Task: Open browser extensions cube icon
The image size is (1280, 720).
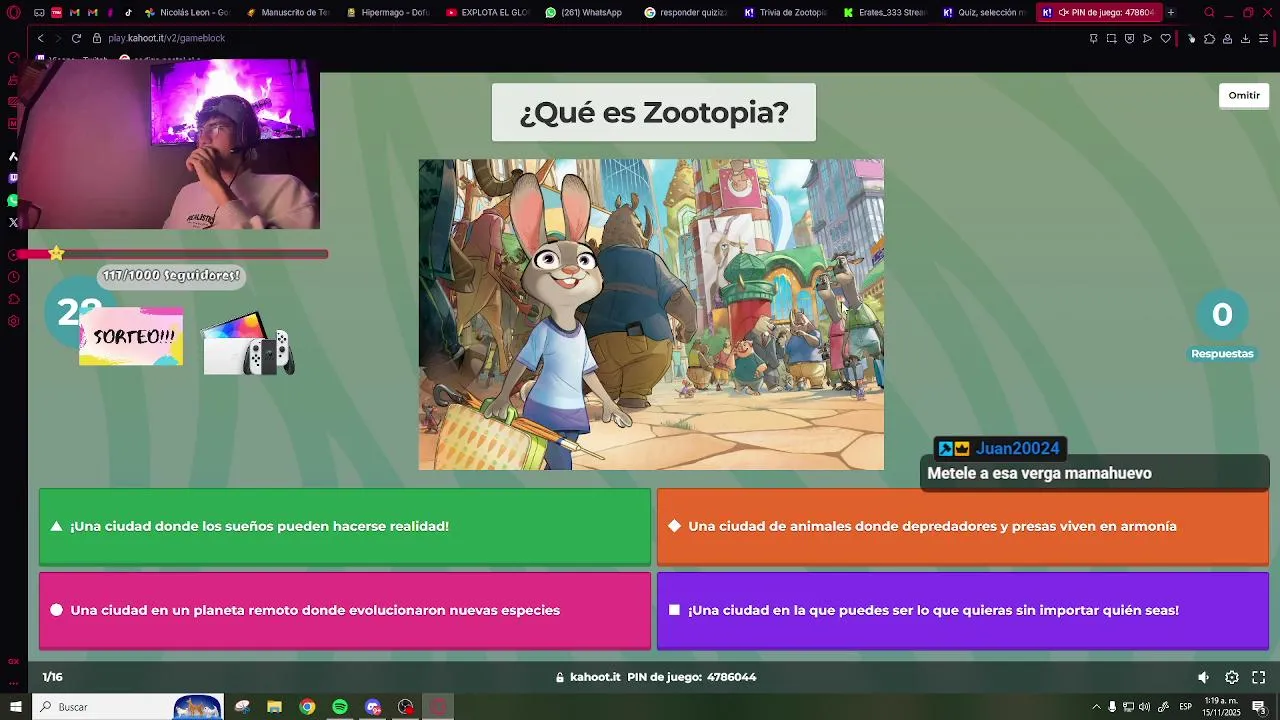Action: click(1209, 38)
